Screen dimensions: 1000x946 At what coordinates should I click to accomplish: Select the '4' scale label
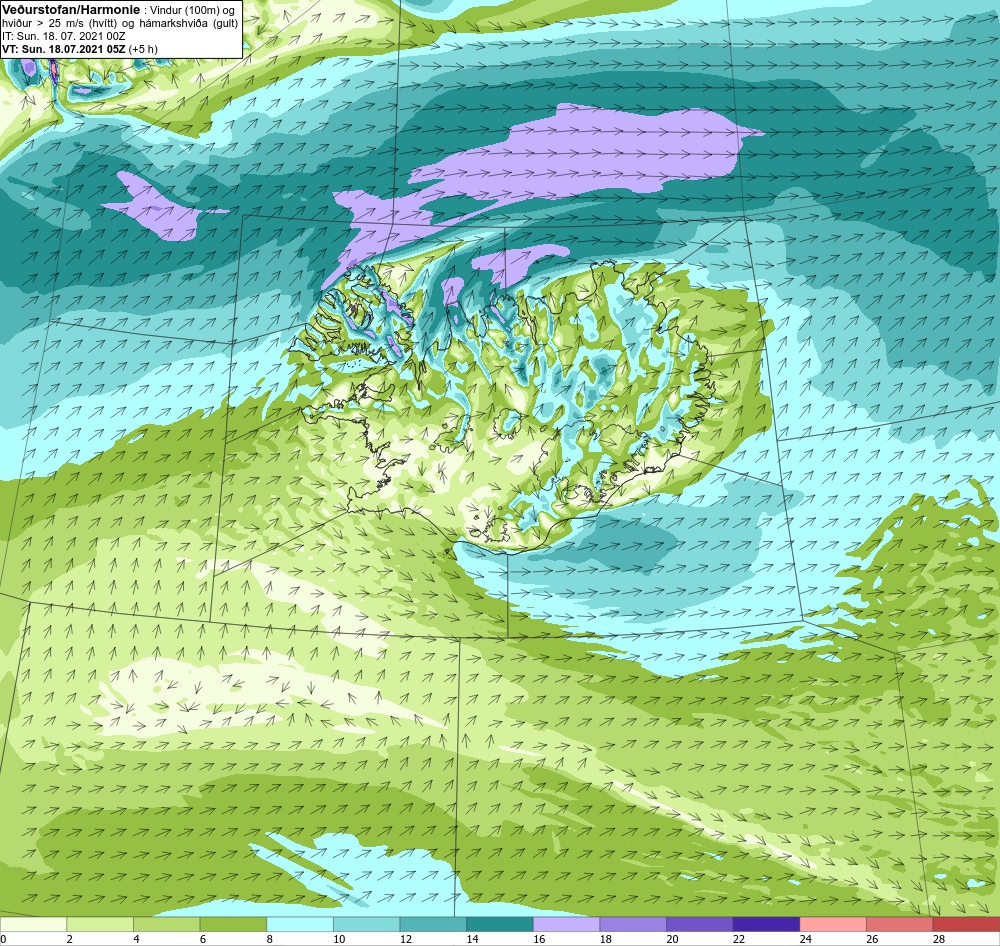pos(136,939)
